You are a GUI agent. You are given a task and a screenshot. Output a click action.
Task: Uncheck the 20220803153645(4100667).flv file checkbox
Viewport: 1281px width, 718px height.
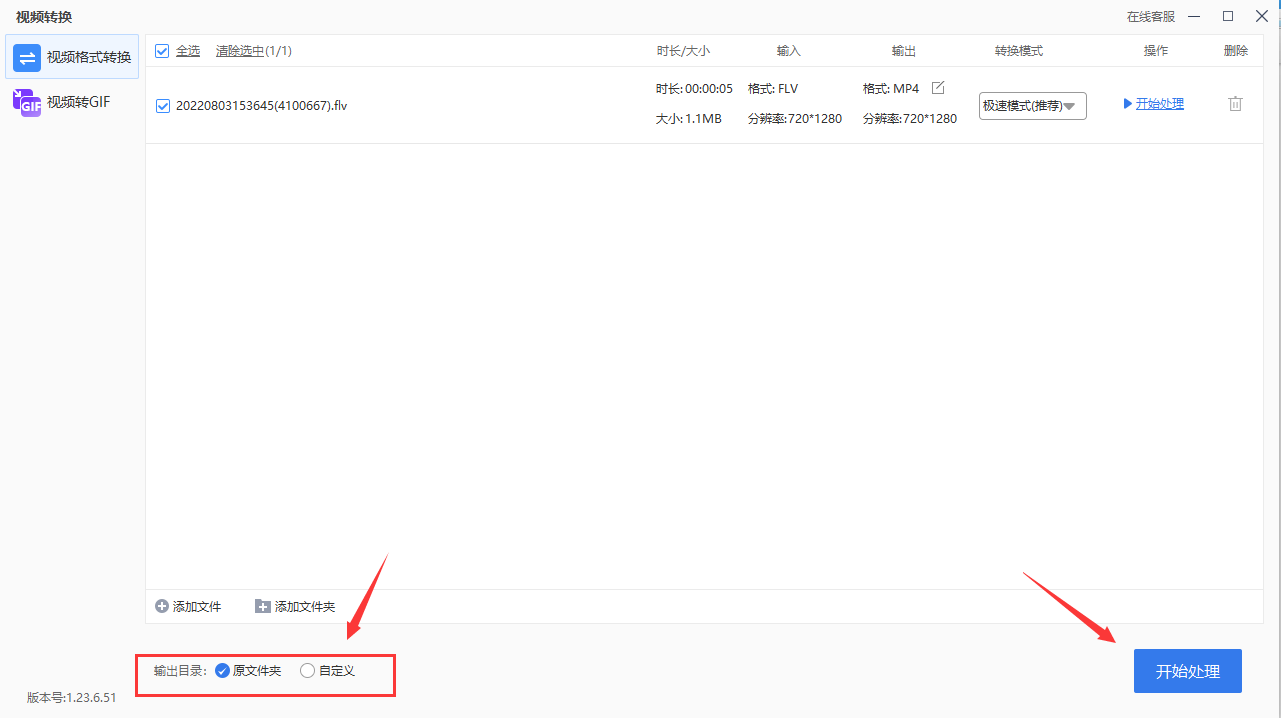[x=163, y=106]
